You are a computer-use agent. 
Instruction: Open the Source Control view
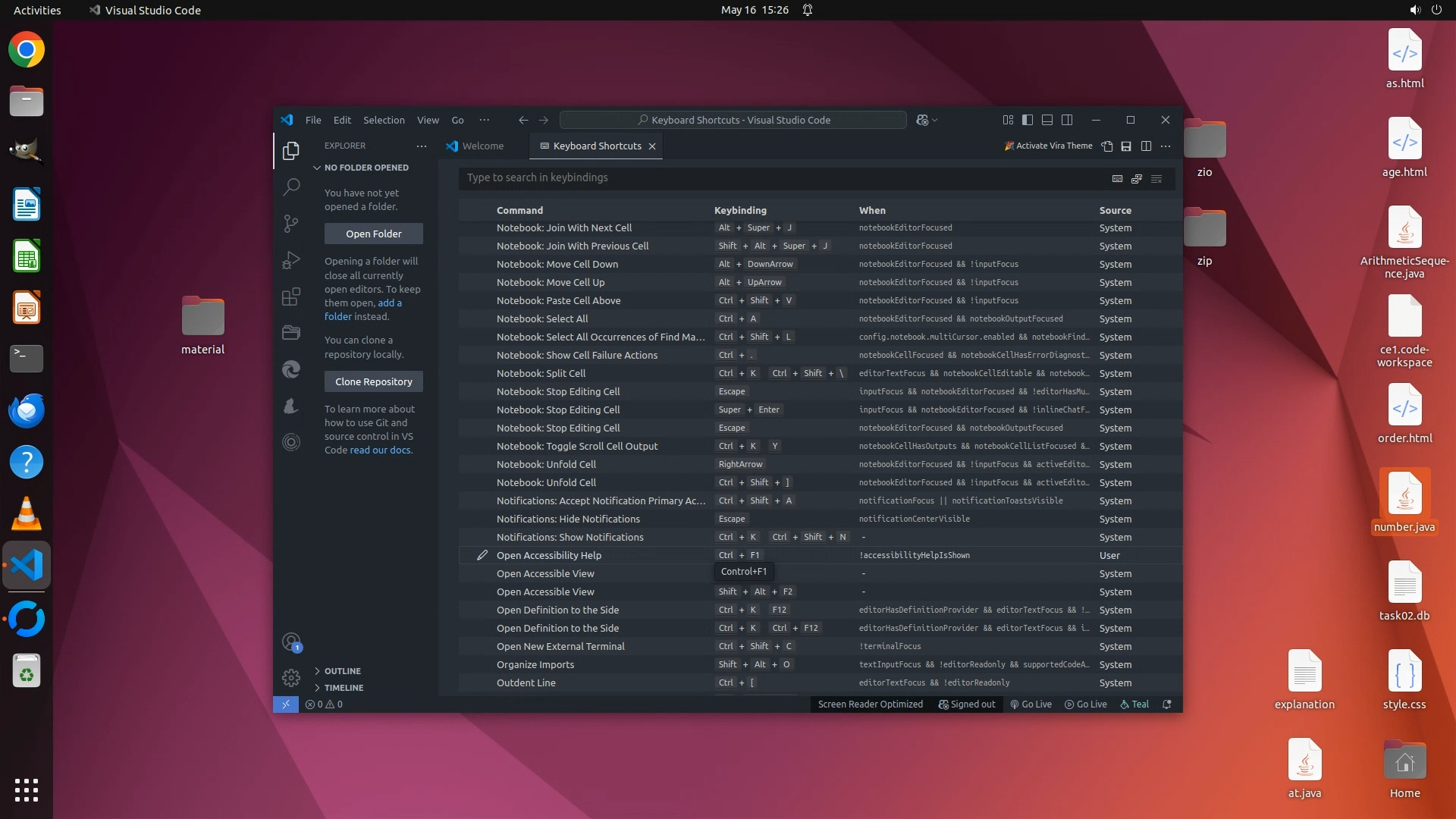pos(291,224)
